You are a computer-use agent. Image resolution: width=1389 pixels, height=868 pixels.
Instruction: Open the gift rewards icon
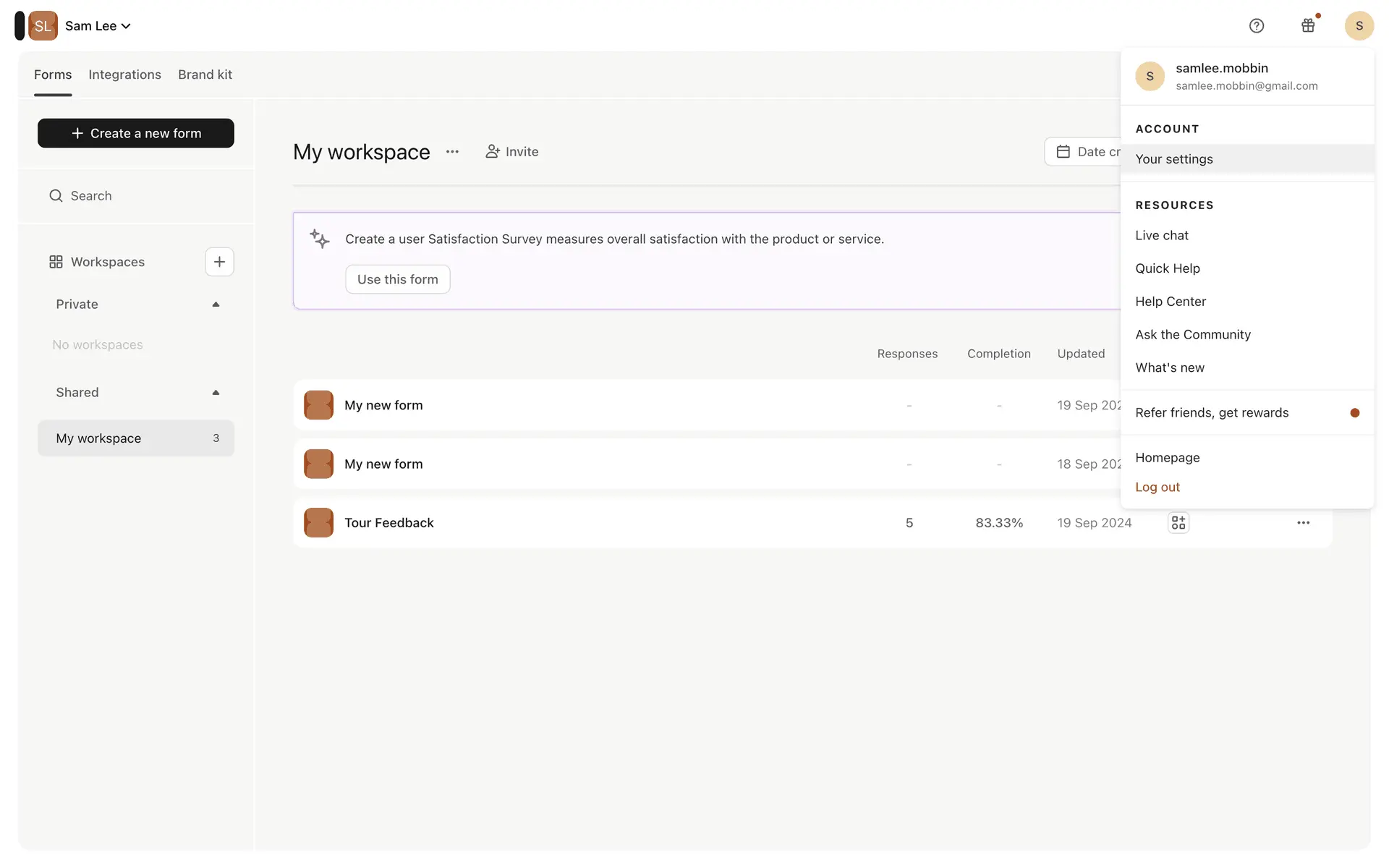(1308, 26)
